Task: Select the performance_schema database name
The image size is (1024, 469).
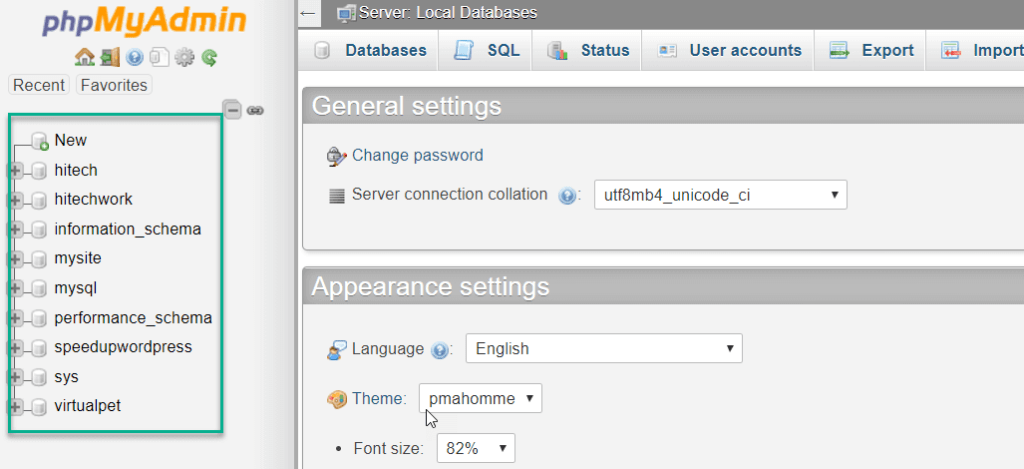Action: [x=133, y=318]
